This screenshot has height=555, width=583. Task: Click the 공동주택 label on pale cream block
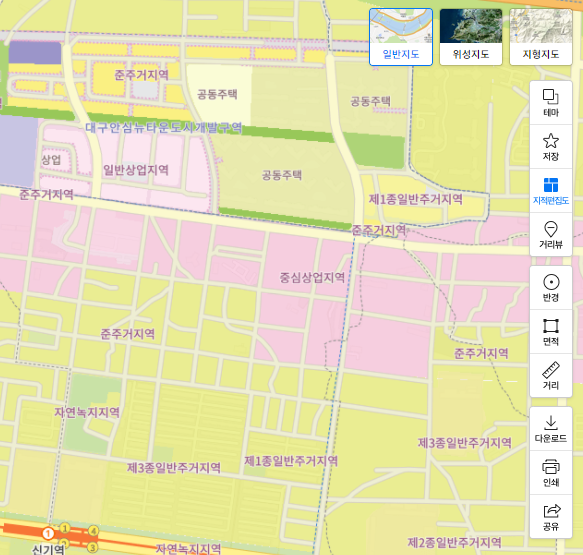[217, 94]
